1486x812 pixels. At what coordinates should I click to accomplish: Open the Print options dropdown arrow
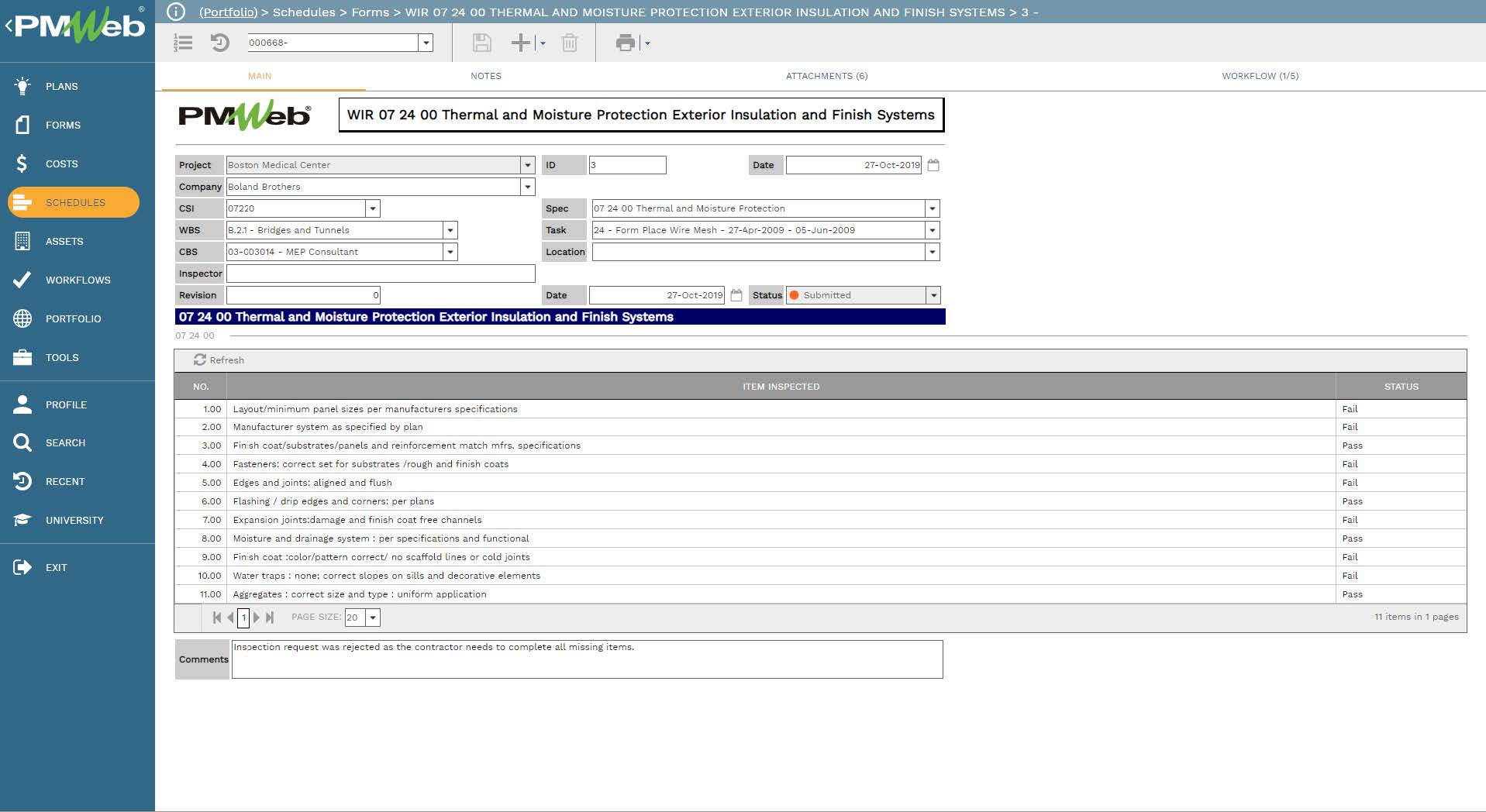point(647,43)
